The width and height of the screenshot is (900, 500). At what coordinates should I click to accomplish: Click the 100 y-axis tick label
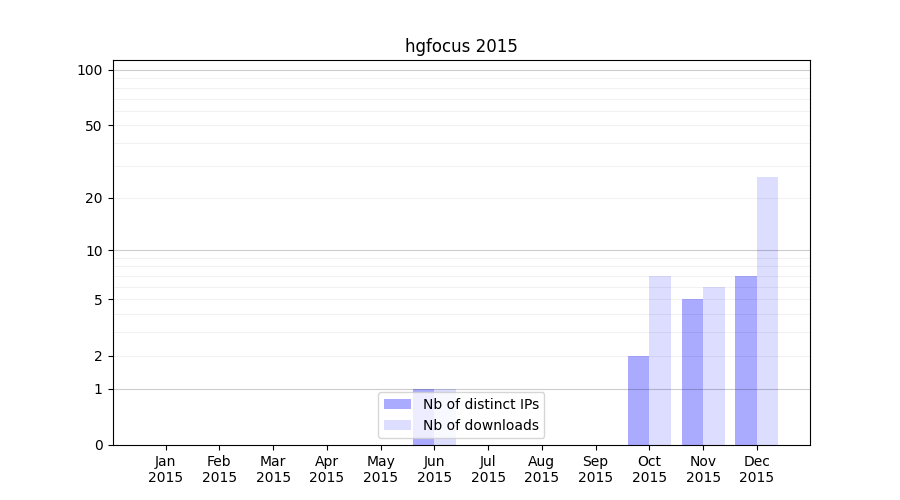coord(90,70)
